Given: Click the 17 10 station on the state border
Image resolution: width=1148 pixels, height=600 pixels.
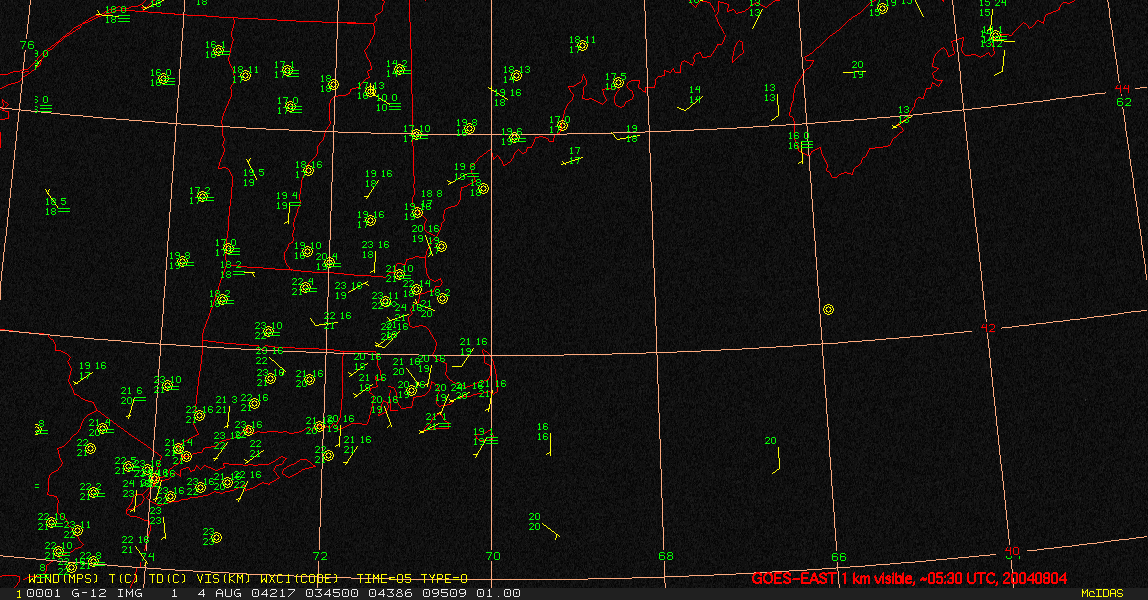Looking at the screenshot, I should [417, 133].
